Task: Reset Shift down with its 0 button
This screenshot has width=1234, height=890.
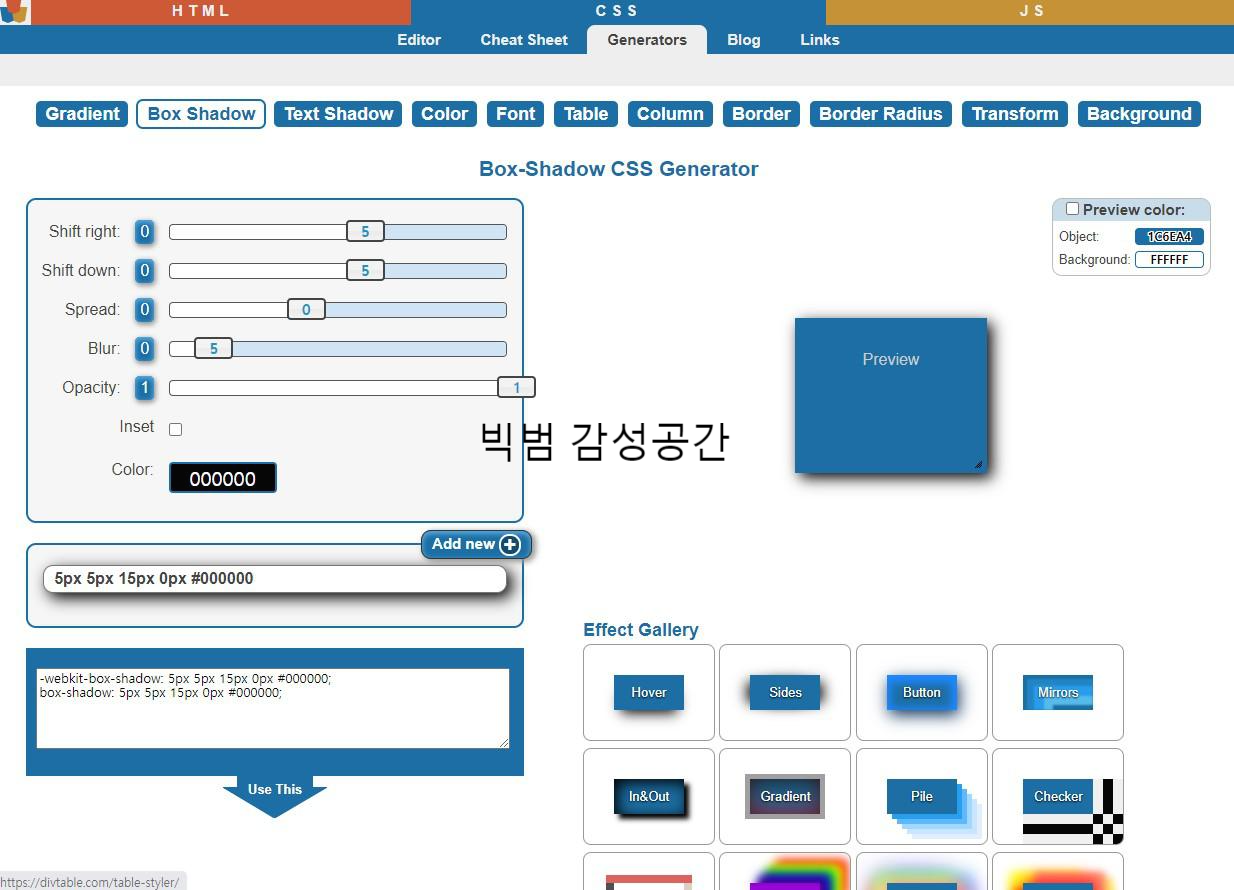Action: click(x=144, y=271)
